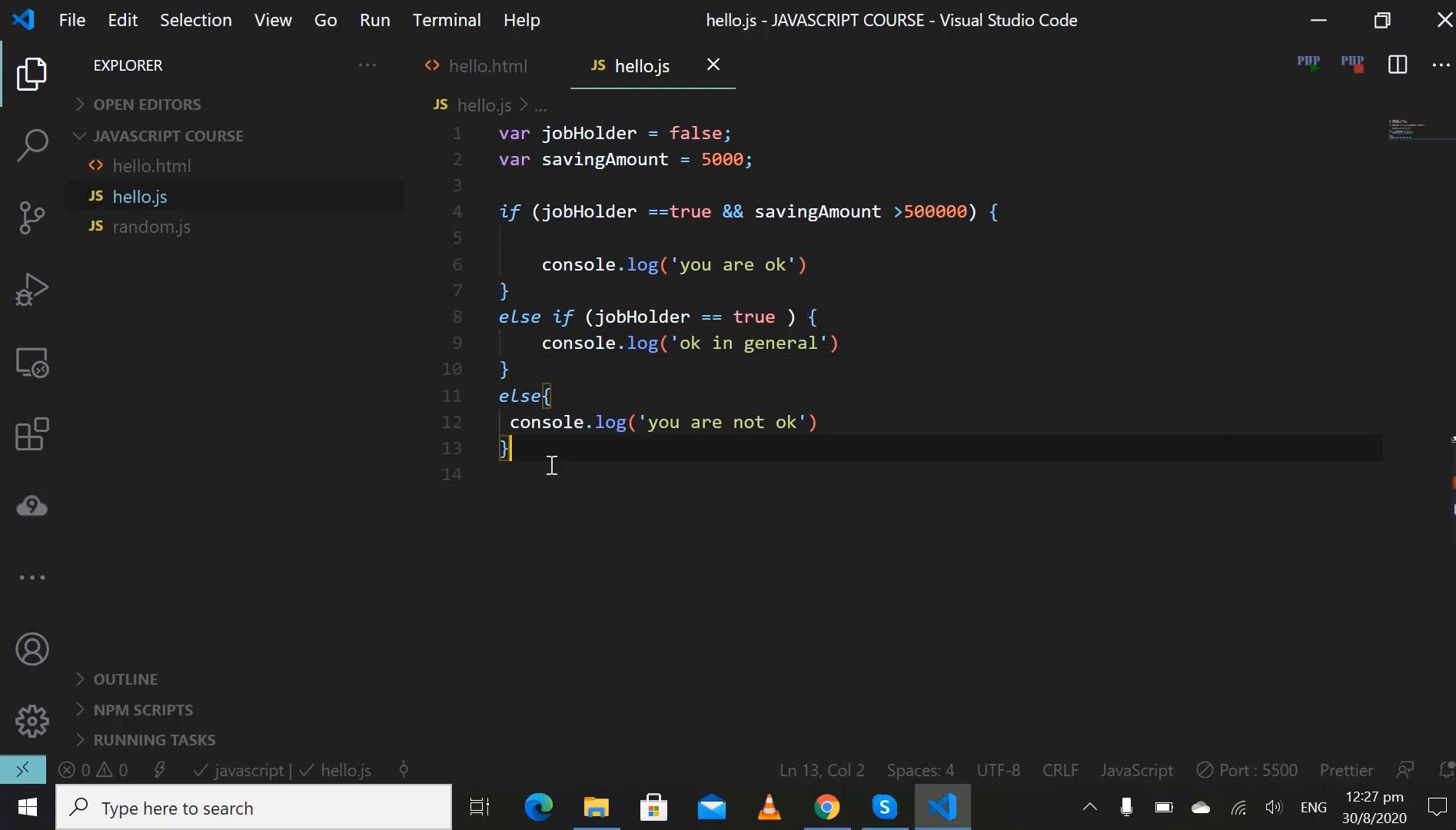Click the Manage gear icon
The width and height of the screenshot is (1456, 830).
(32, 721)
